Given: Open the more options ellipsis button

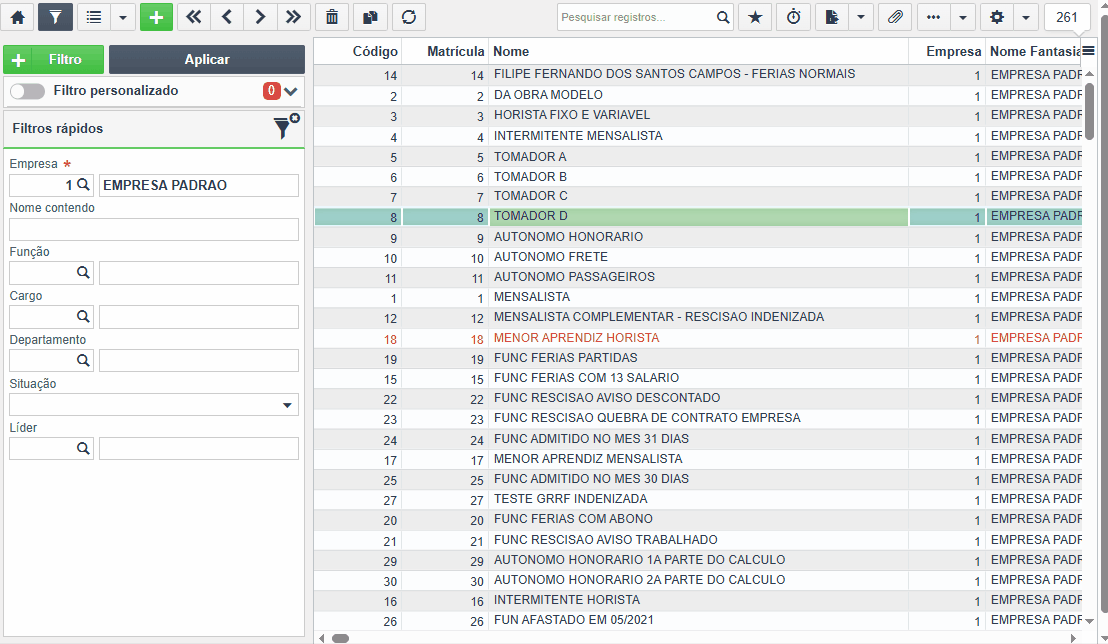Looking at the screenshot, I should coord(933,17).
